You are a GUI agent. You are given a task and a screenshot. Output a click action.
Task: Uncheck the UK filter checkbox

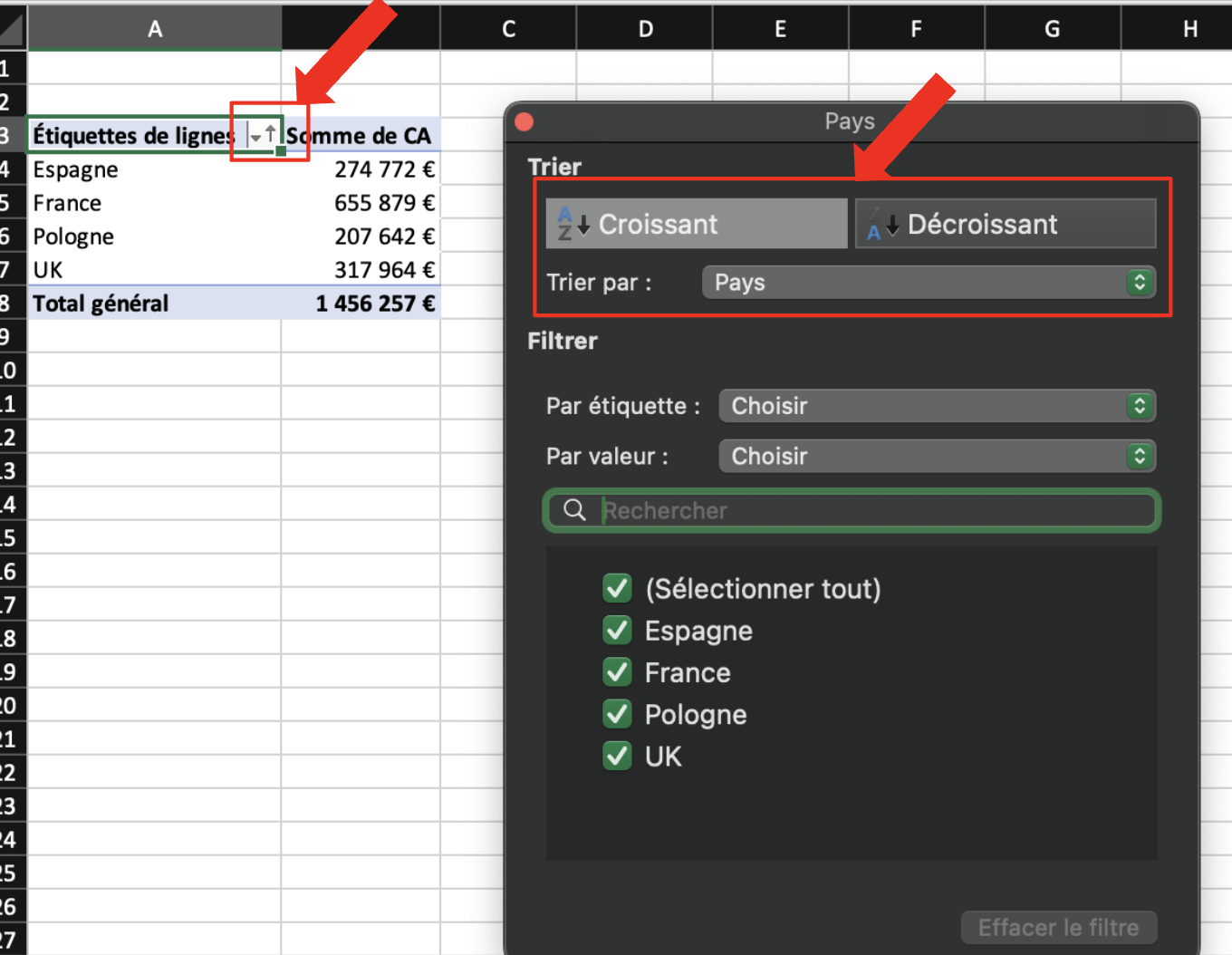pos(618,756)
